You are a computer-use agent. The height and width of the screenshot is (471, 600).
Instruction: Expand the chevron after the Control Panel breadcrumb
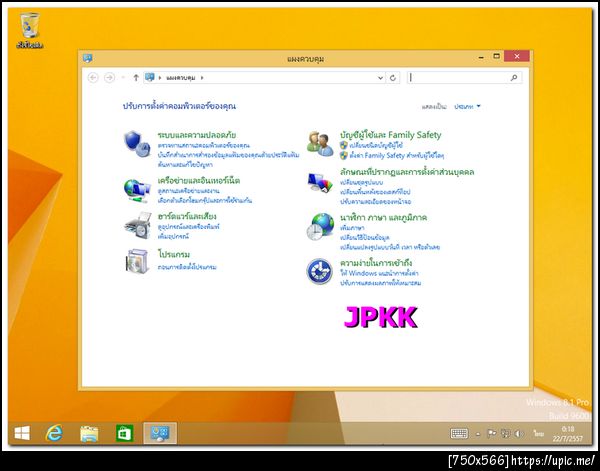point(202,78)
